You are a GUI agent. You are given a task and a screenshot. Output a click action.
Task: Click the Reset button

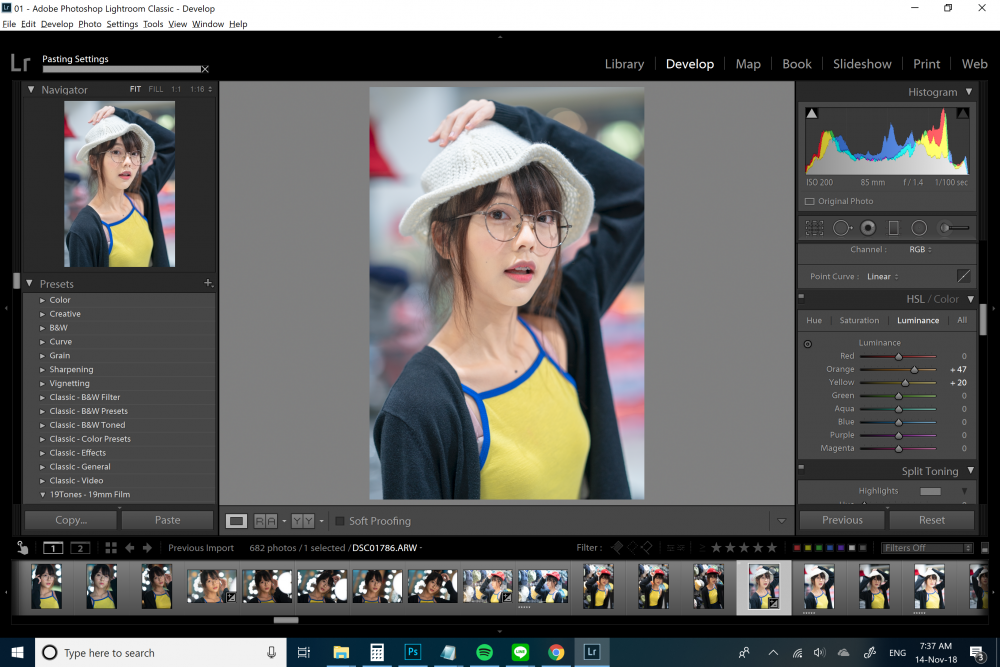pos(932,520)
